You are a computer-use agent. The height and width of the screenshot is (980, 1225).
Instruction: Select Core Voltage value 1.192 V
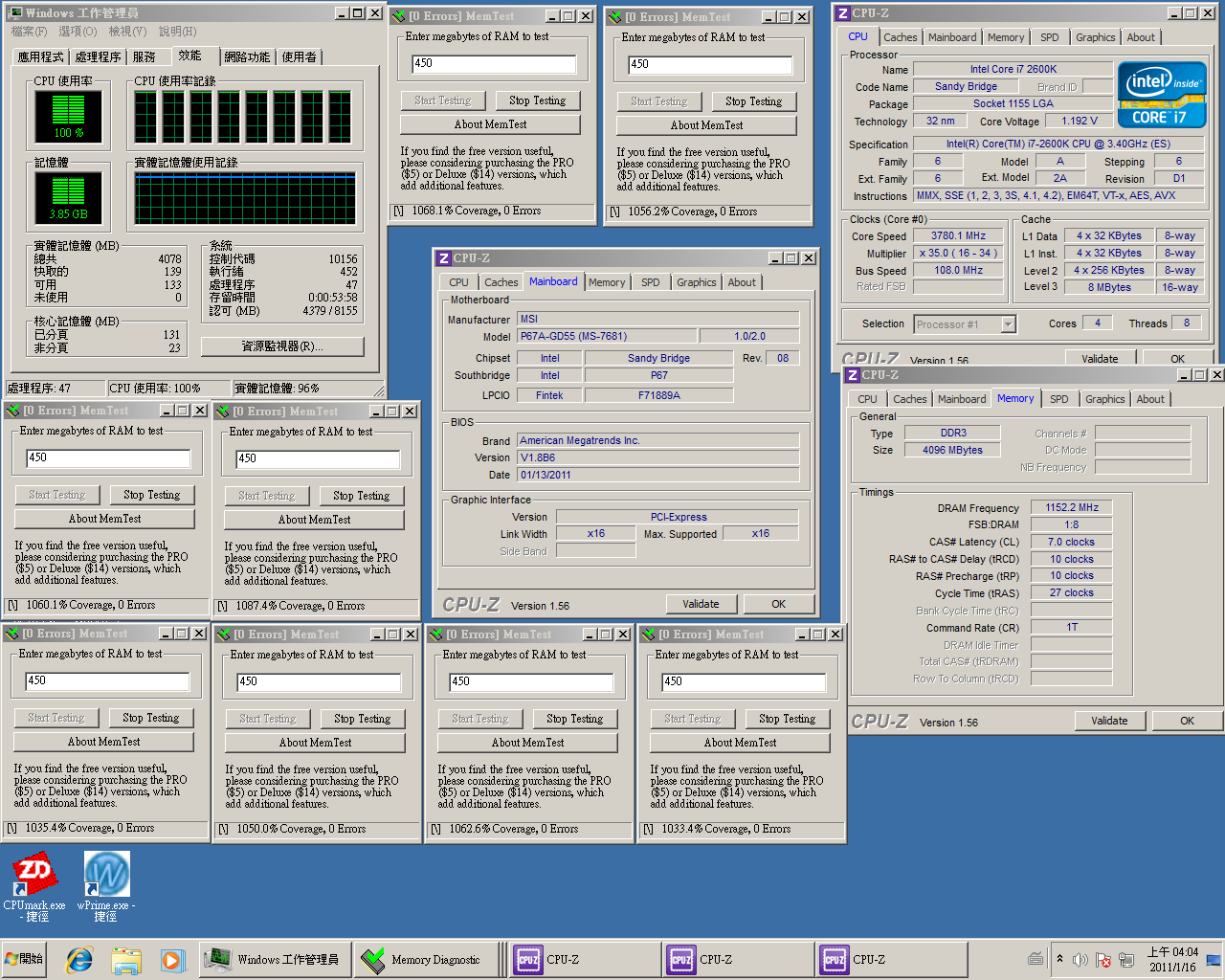(x=1080, y=121)
